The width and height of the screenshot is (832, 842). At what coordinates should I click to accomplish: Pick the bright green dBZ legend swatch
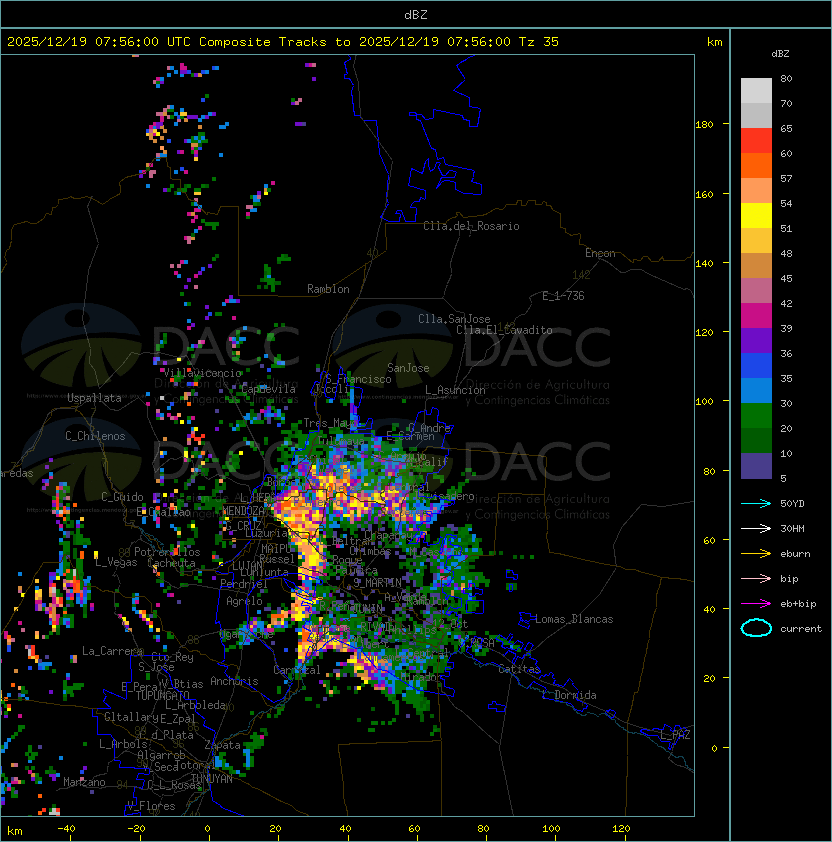(756, 415)
